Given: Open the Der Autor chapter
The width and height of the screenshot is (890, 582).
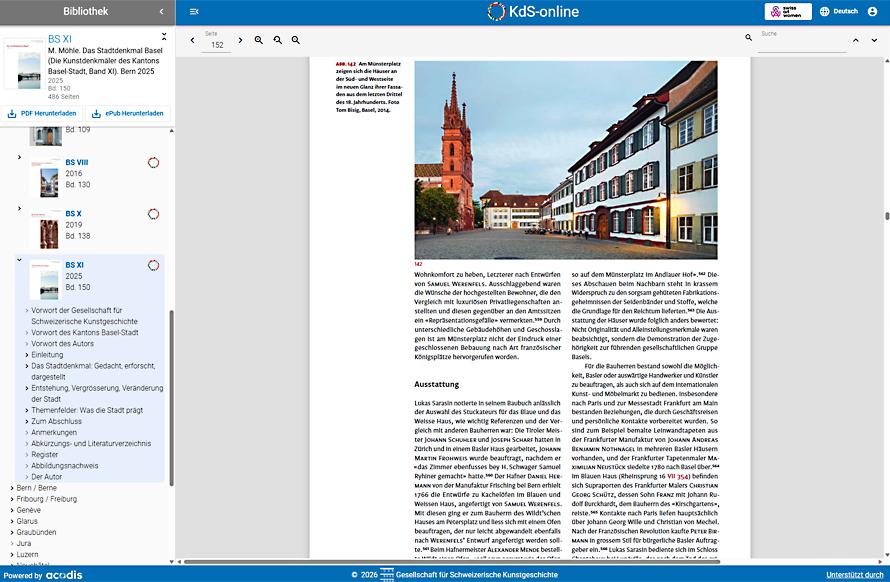Looking at the screenshot, I should [47, 477].
